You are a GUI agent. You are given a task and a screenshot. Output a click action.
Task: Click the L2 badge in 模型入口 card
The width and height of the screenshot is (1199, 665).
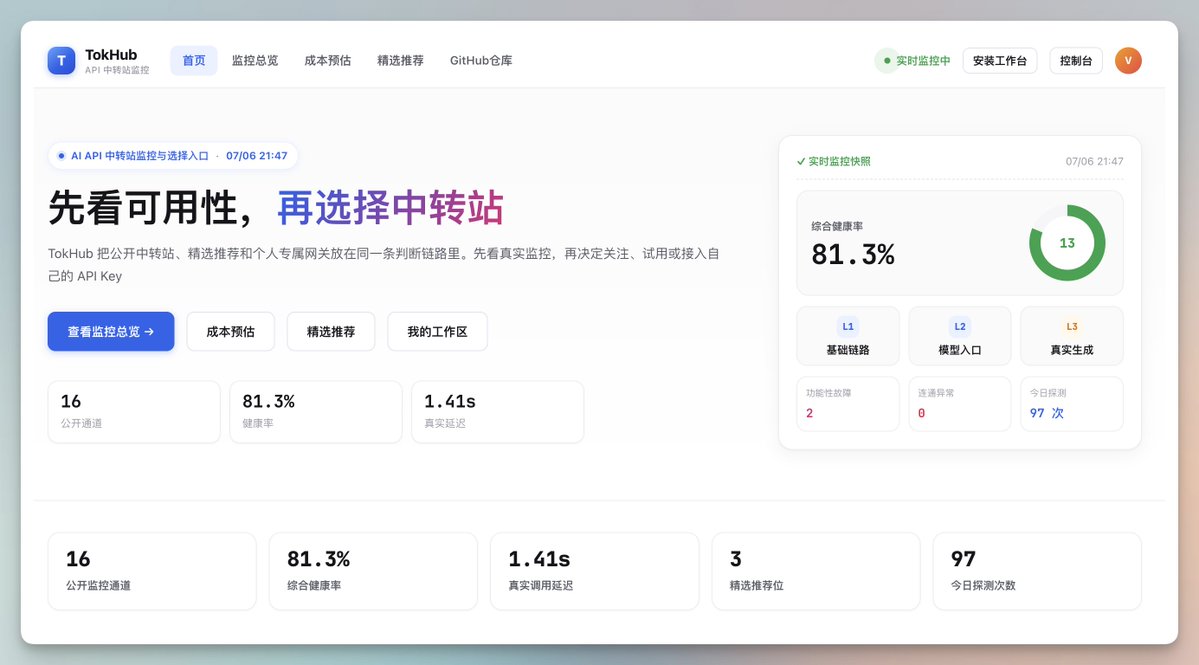click(960, 326)
